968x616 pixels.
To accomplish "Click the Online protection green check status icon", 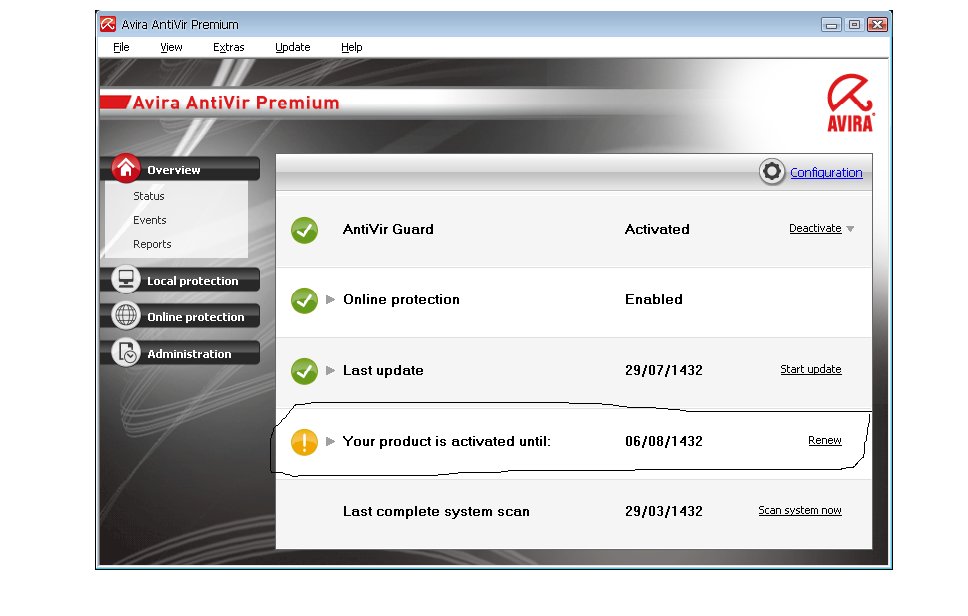I will click(x=304, y=301).
